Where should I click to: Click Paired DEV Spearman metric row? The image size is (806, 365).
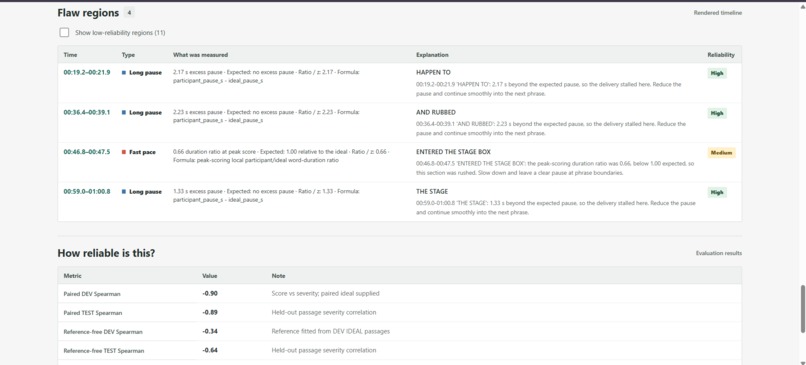tap(399, 294)
